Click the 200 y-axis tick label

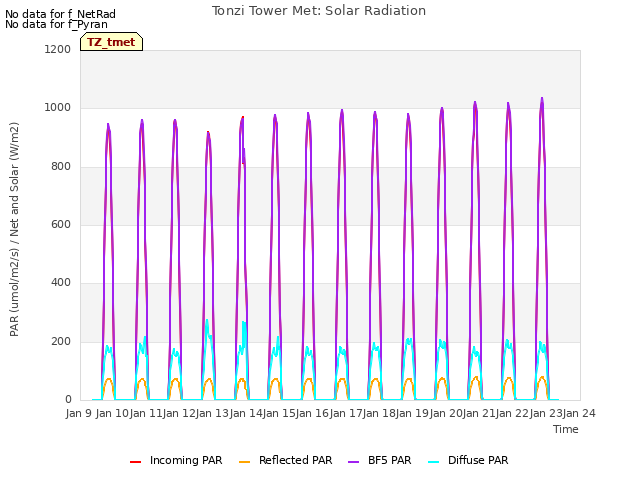tap(61, 342)
